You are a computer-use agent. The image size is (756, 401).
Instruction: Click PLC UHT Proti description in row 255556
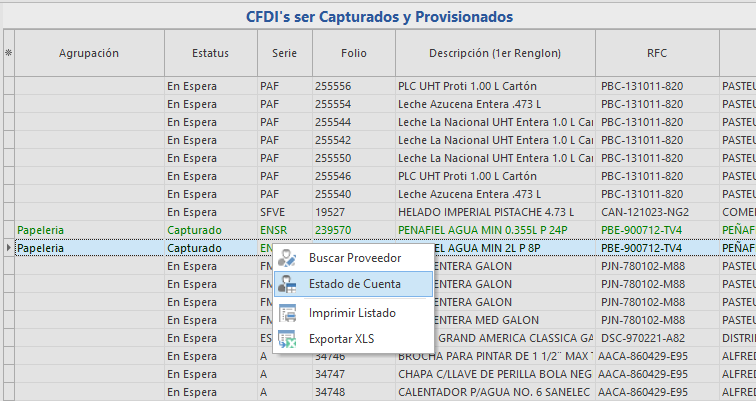click(495, 86)
